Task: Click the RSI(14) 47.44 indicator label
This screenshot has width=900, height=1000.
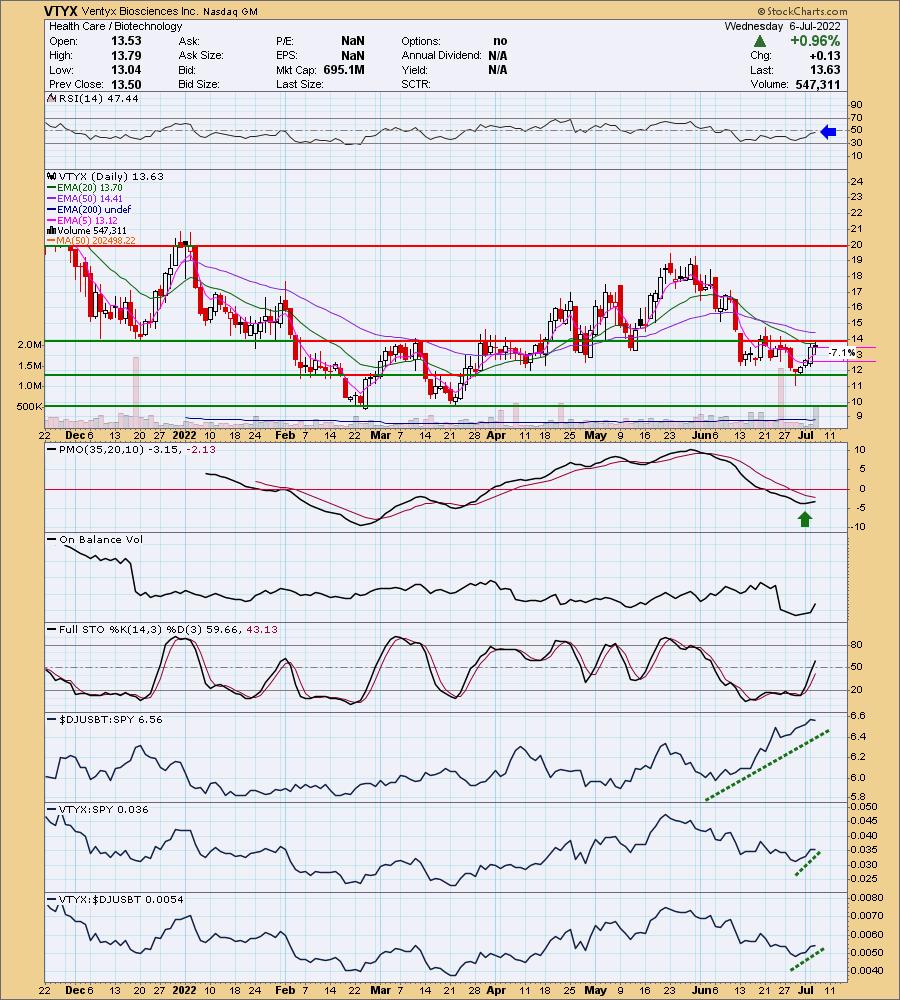Action: 98,98
